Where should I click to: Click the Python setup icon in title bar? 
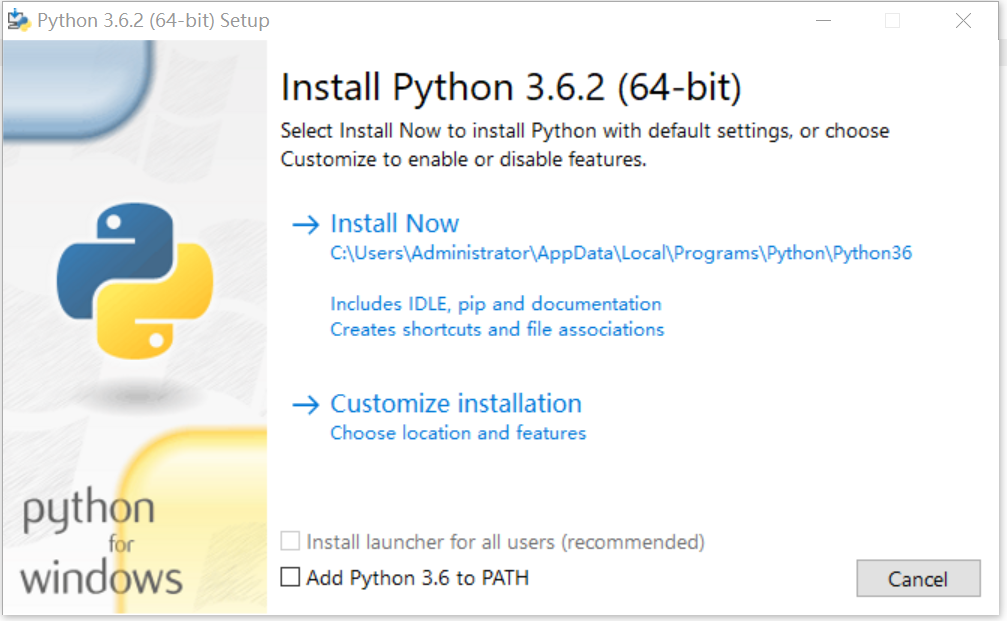tap(20, 19)
